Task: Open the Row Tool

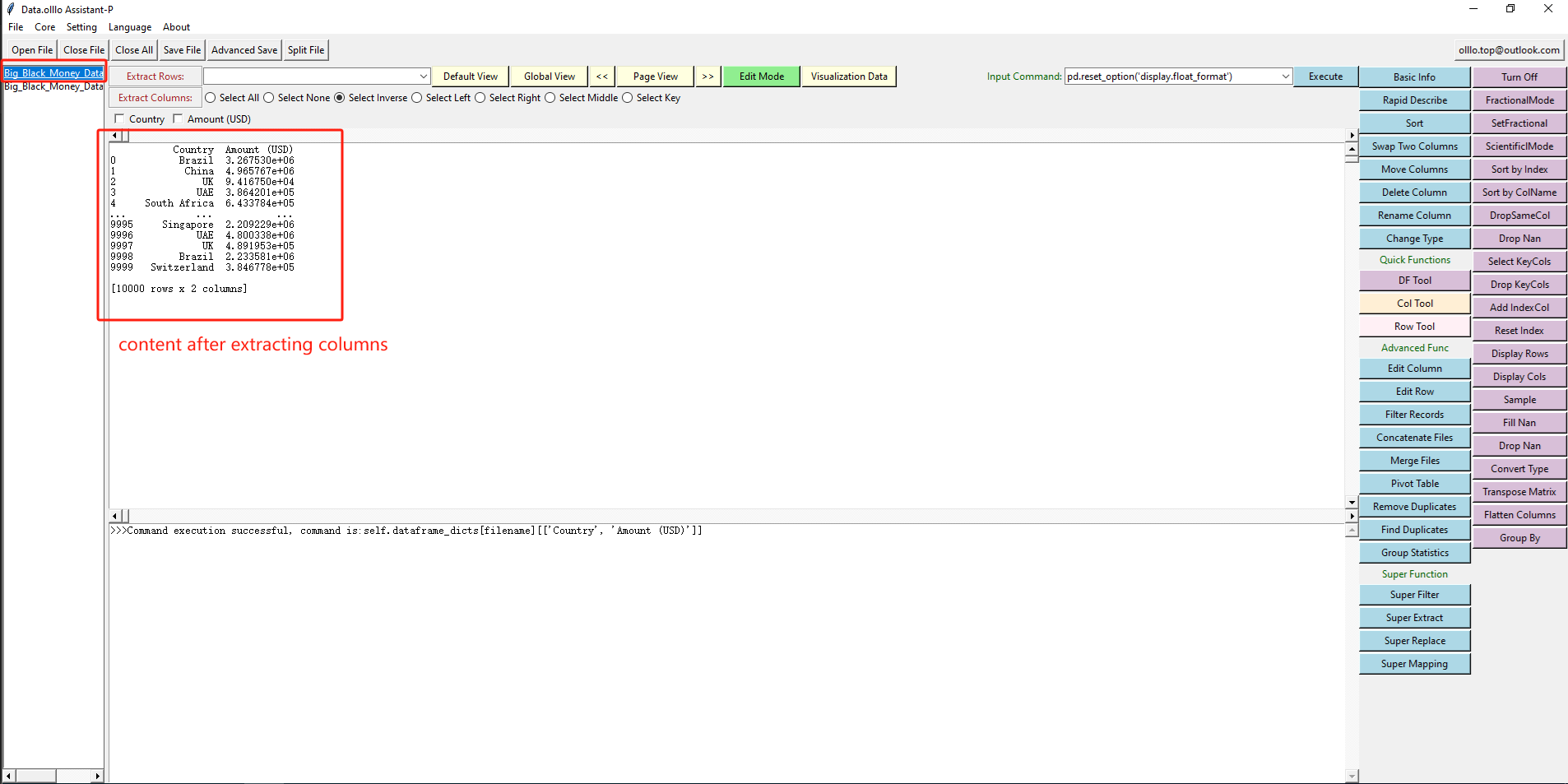Action: 1414,327
